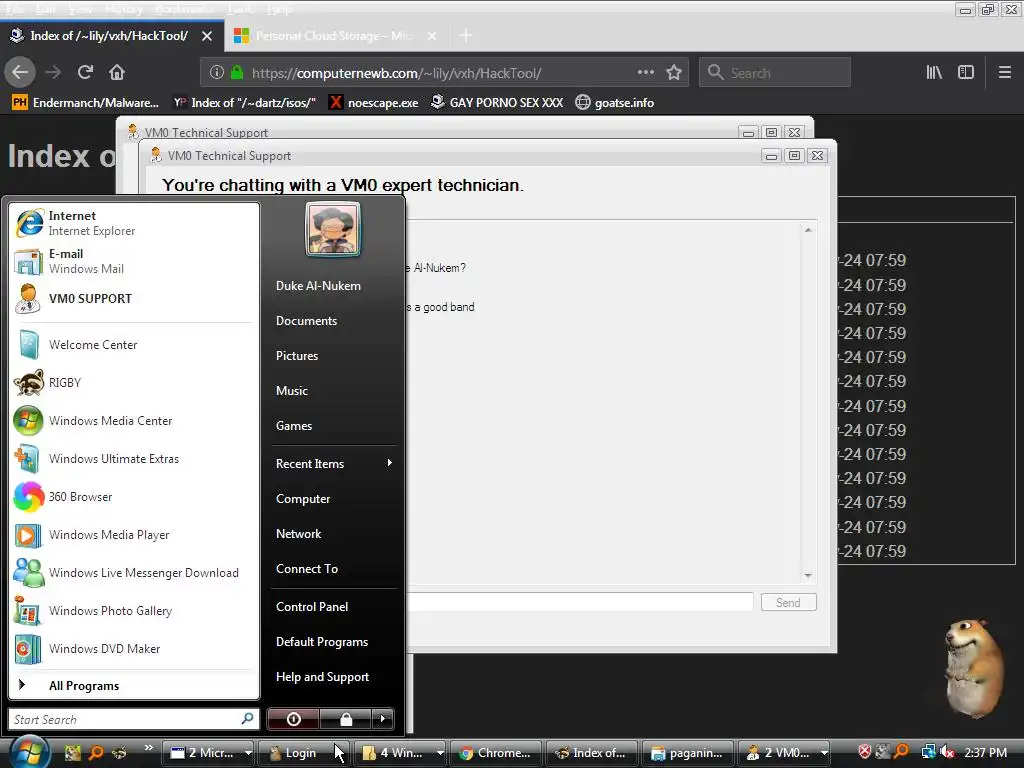This screenshot has height=768, width=1024.
Task: Open Duke Al-Nukem user folder
Action: (334, 285)
